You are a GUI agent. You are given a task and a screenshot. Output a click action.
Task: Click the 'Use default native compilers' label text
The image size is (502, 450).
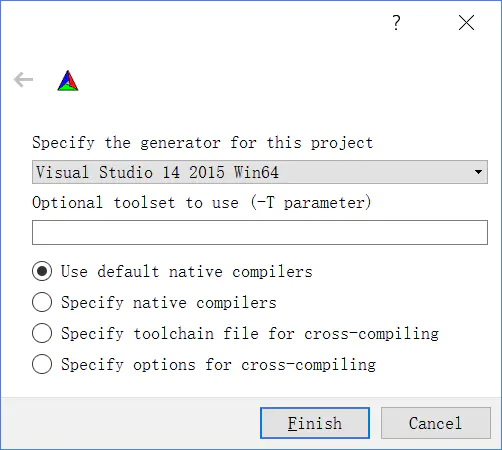click(x=187, y=271)
